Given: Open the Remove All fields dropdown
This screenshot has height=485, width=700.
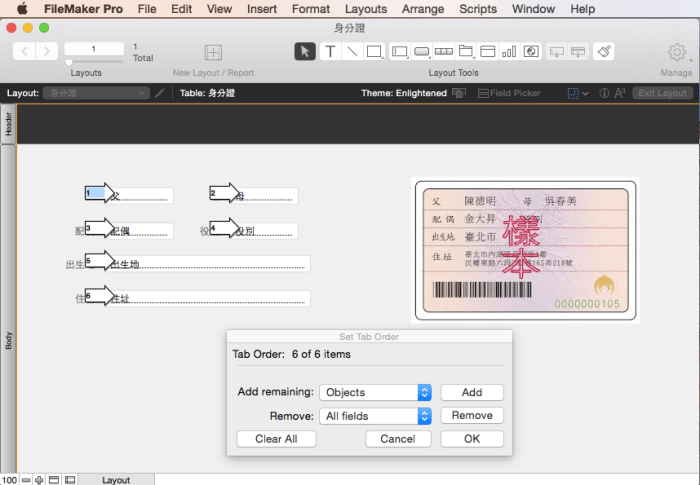Looking at the screenshot, I should click(375, 416).
